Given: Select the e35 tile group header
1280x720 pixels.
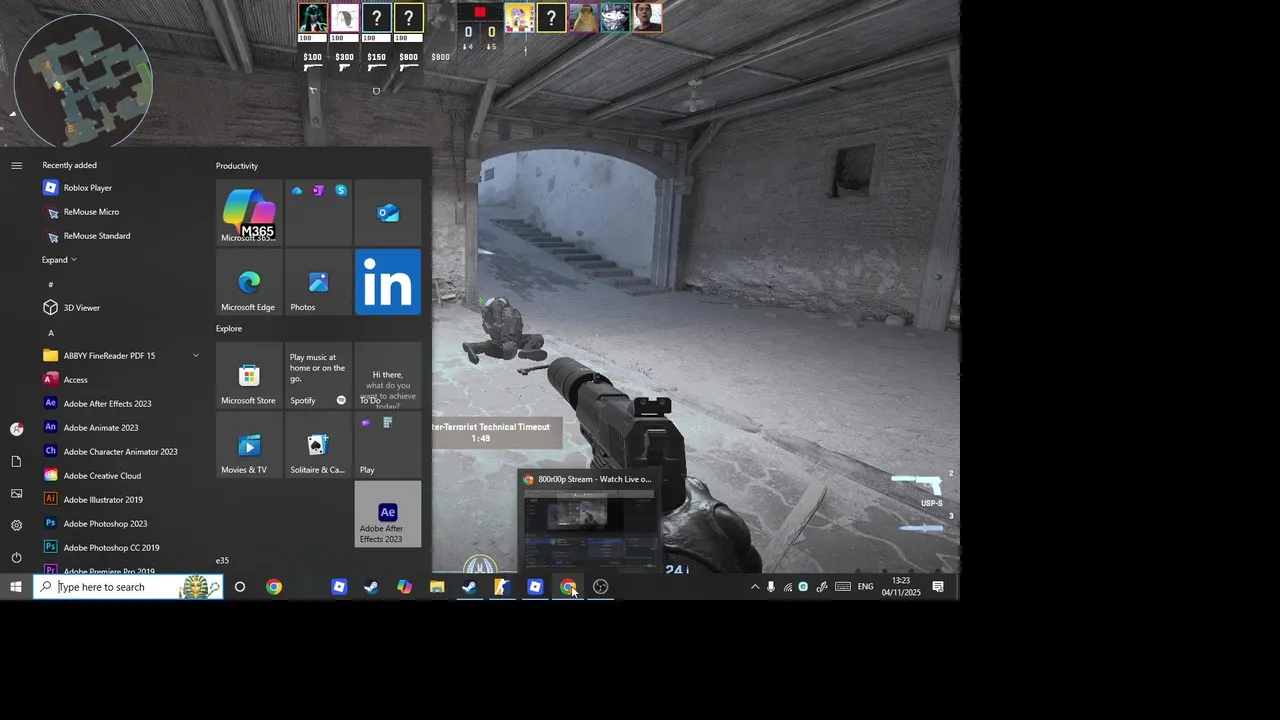Looking at the screenshot, I should point(222,560).
